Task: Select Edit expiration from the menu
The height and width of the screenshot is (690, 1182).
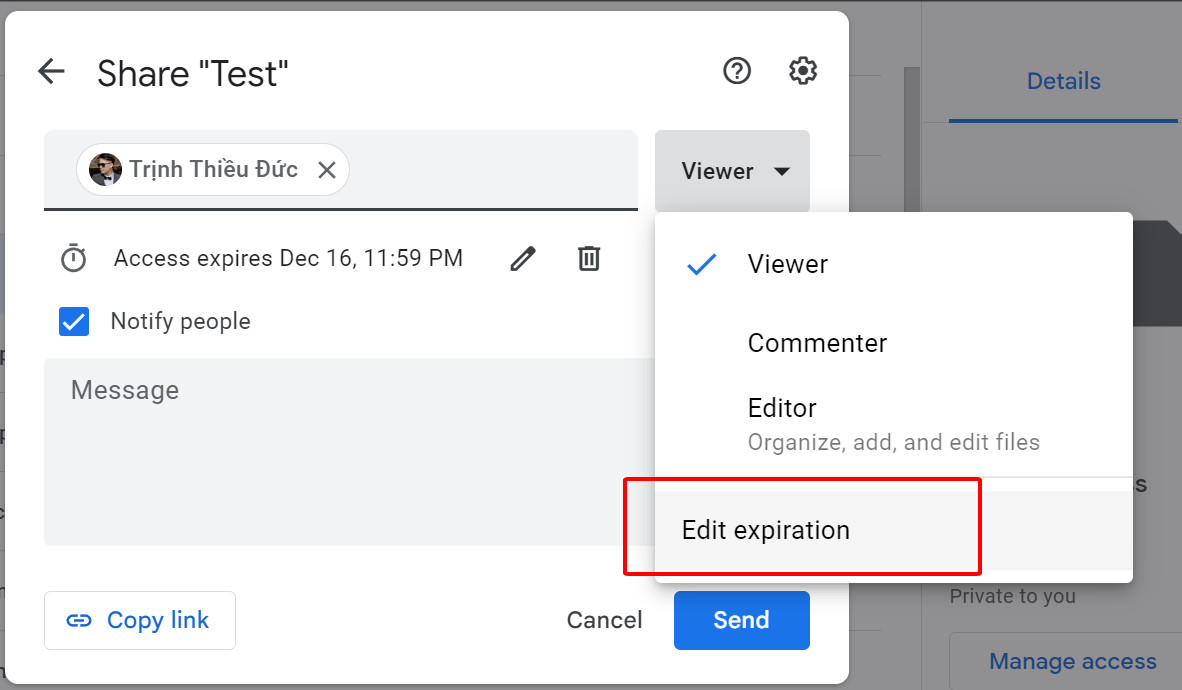Action: click(x=765, y=529)
